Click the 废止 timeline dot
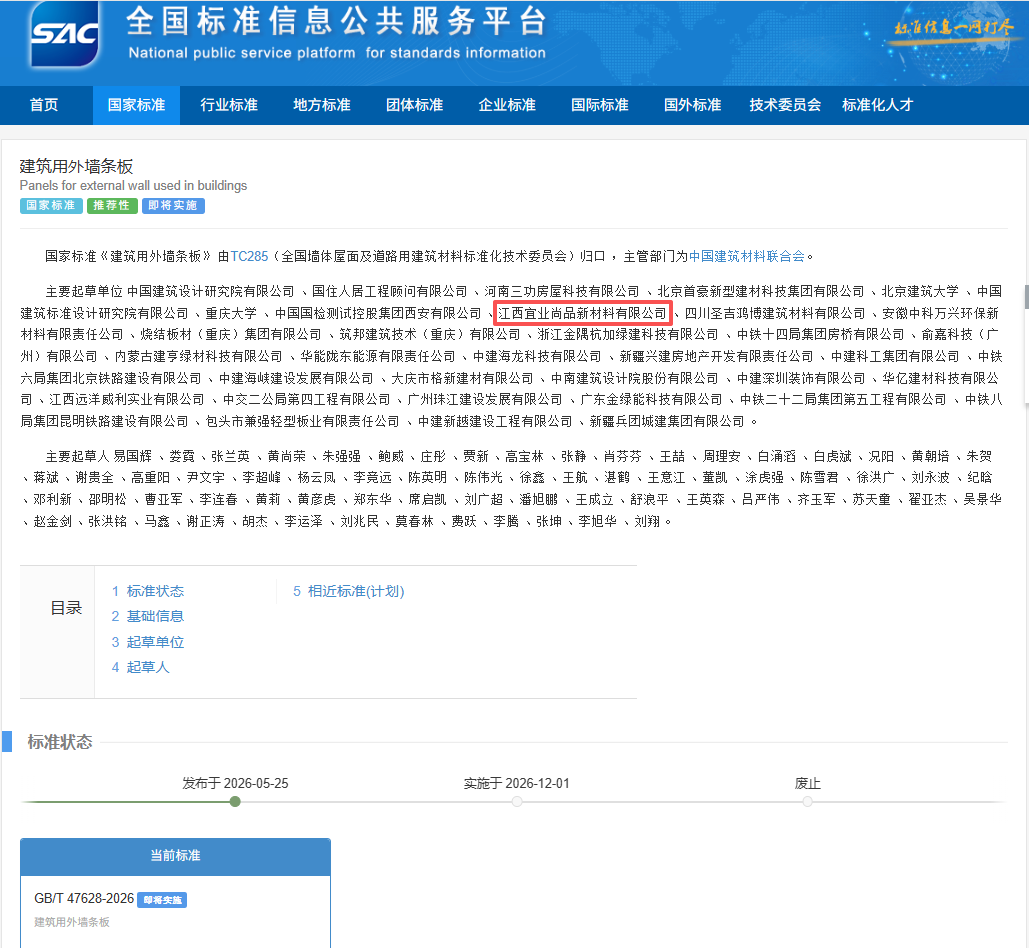Screen dimensions: 1029x948 [x=807, y=802]
